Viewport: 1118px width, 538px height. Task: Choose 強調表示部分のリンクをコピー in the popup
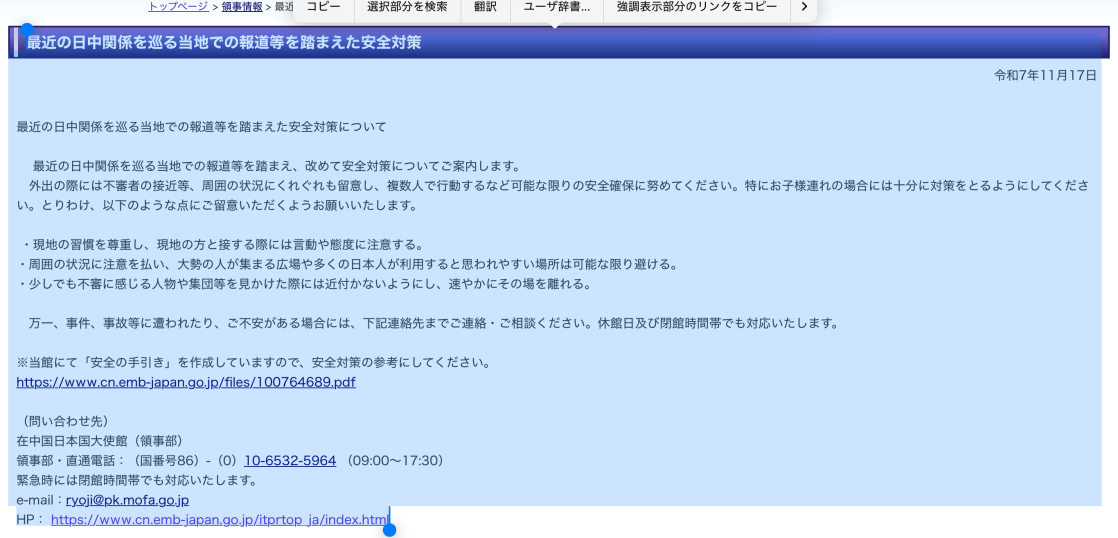[696, 7]
